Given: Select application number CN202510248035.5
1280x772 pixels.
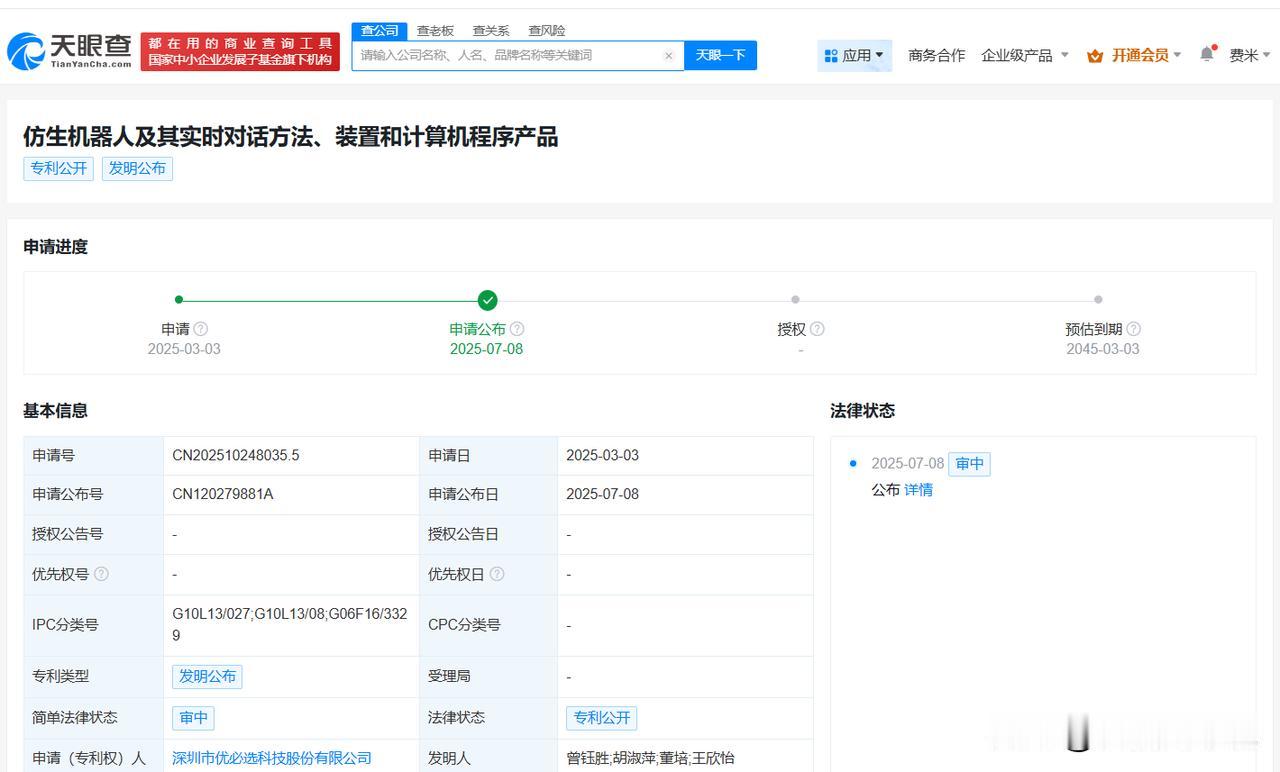Looking at the screenshot, I should (236, 455).
